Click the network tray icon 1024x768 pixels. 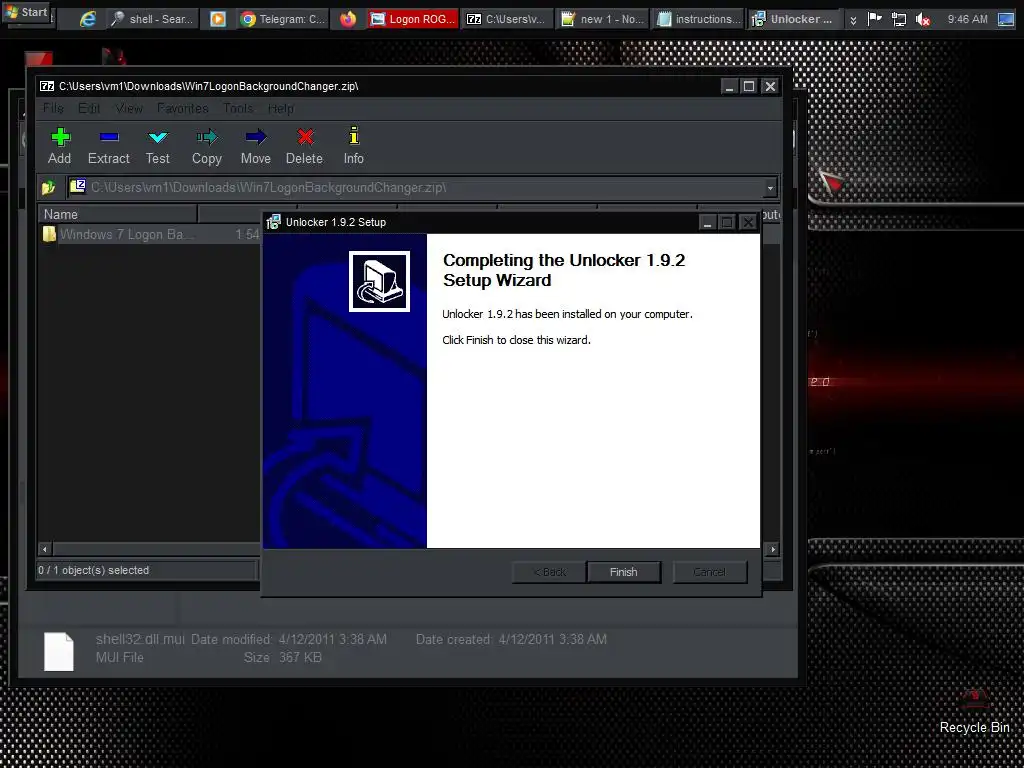pos(899,19)
